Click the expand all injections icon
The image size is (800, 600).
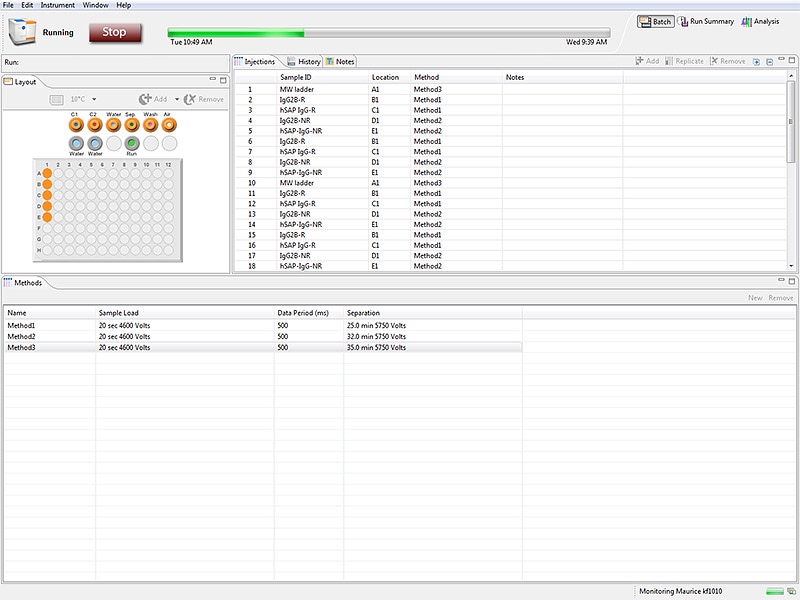coord(756,61)
